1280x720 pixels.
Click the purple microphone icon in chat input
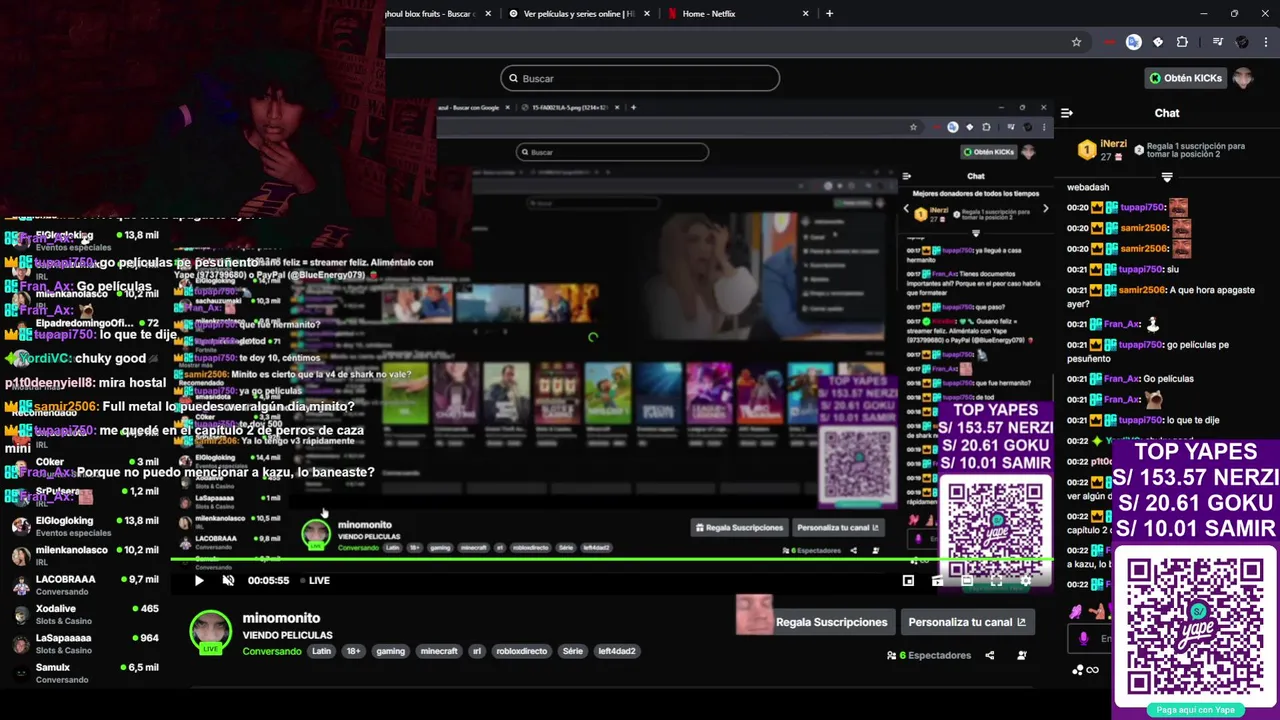(x=1083, y=638)
